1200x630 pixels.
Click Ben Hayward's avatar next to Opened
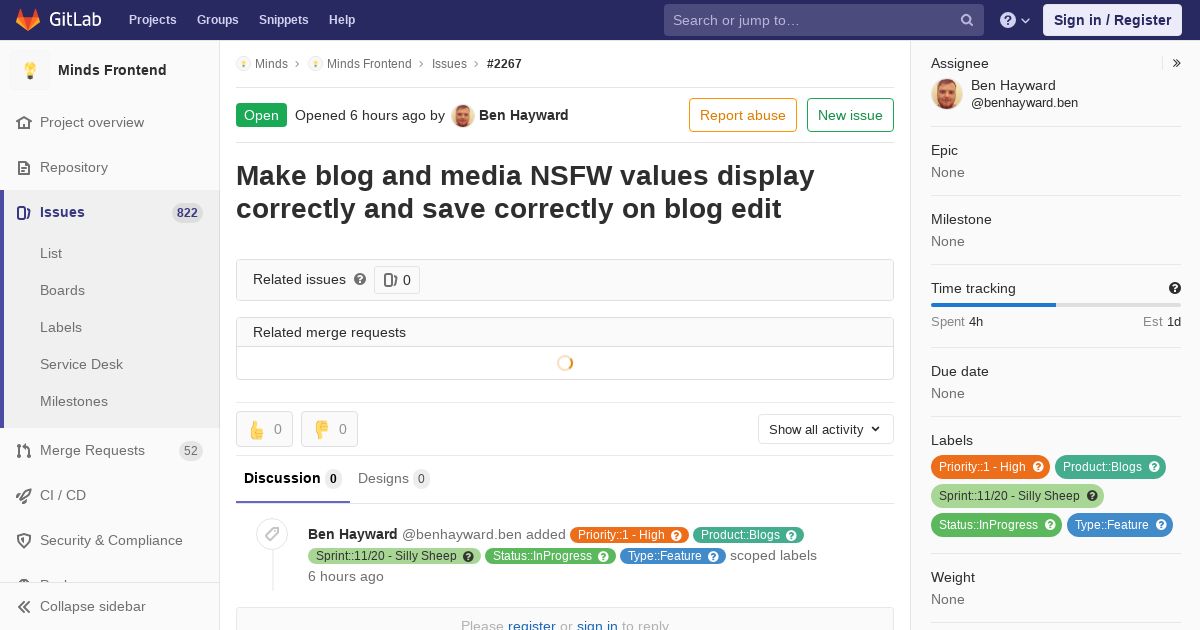coord(462,116)
